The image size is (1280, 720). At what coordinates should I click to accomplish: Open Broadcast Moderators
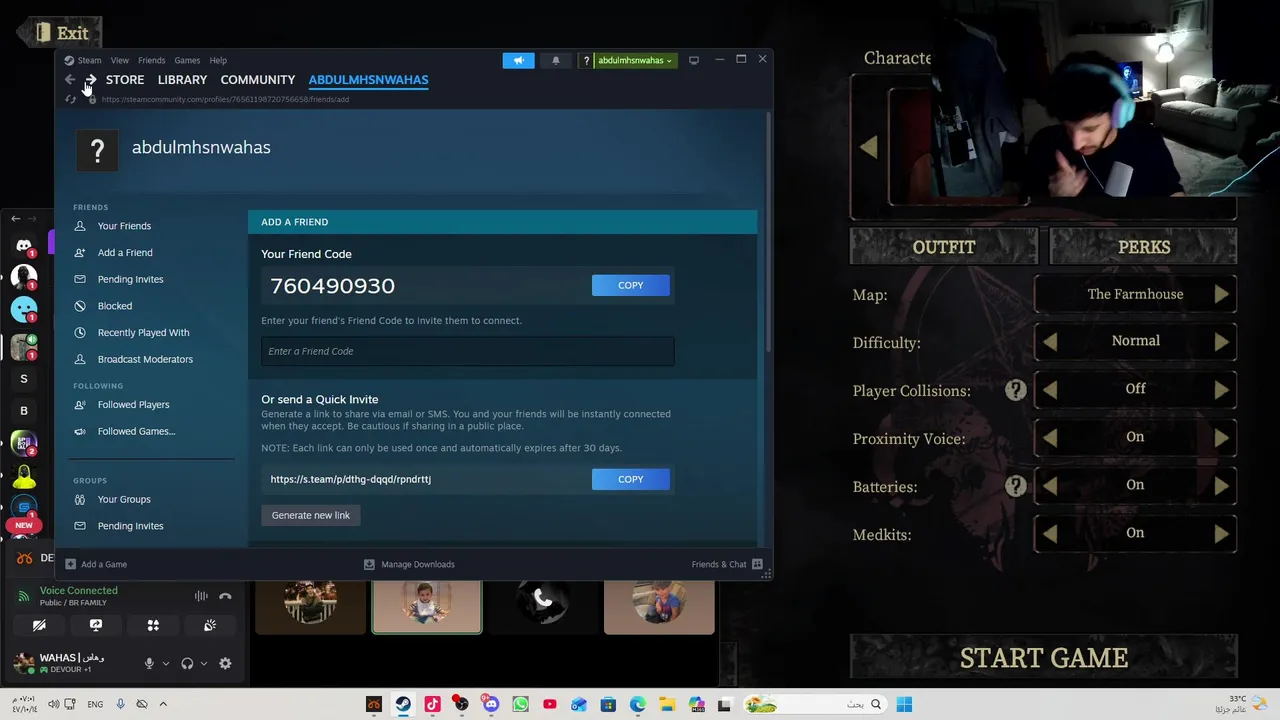coord(145,359)
